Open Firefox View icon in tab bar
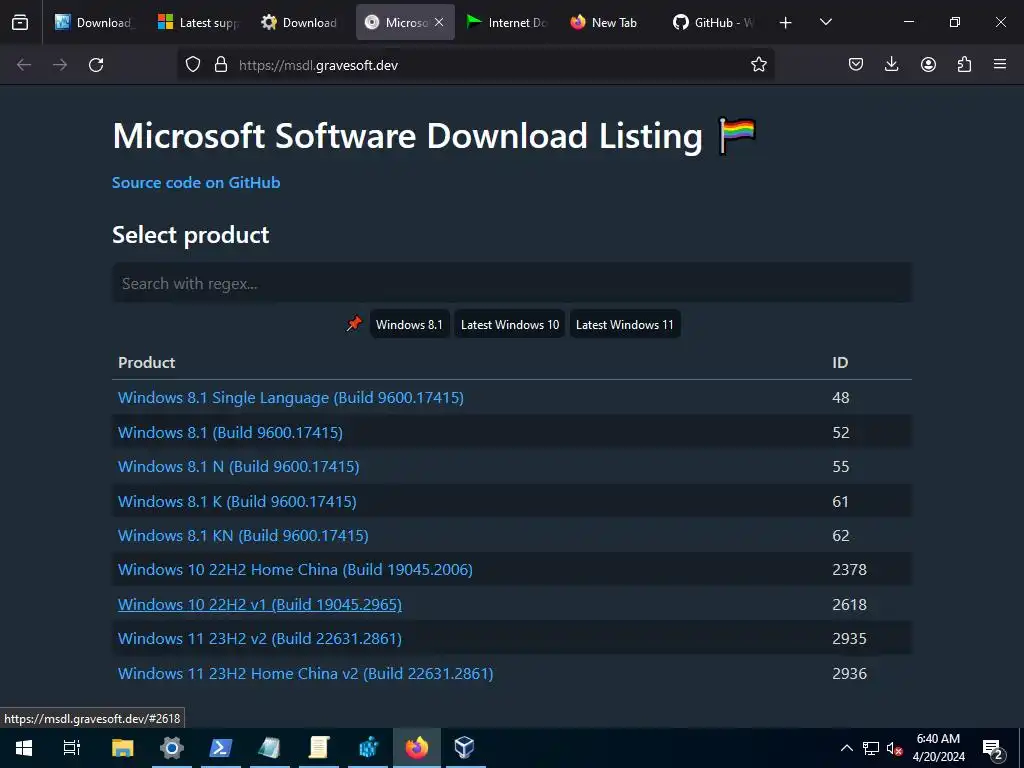 pyautogui.click(x=20, y=22)
